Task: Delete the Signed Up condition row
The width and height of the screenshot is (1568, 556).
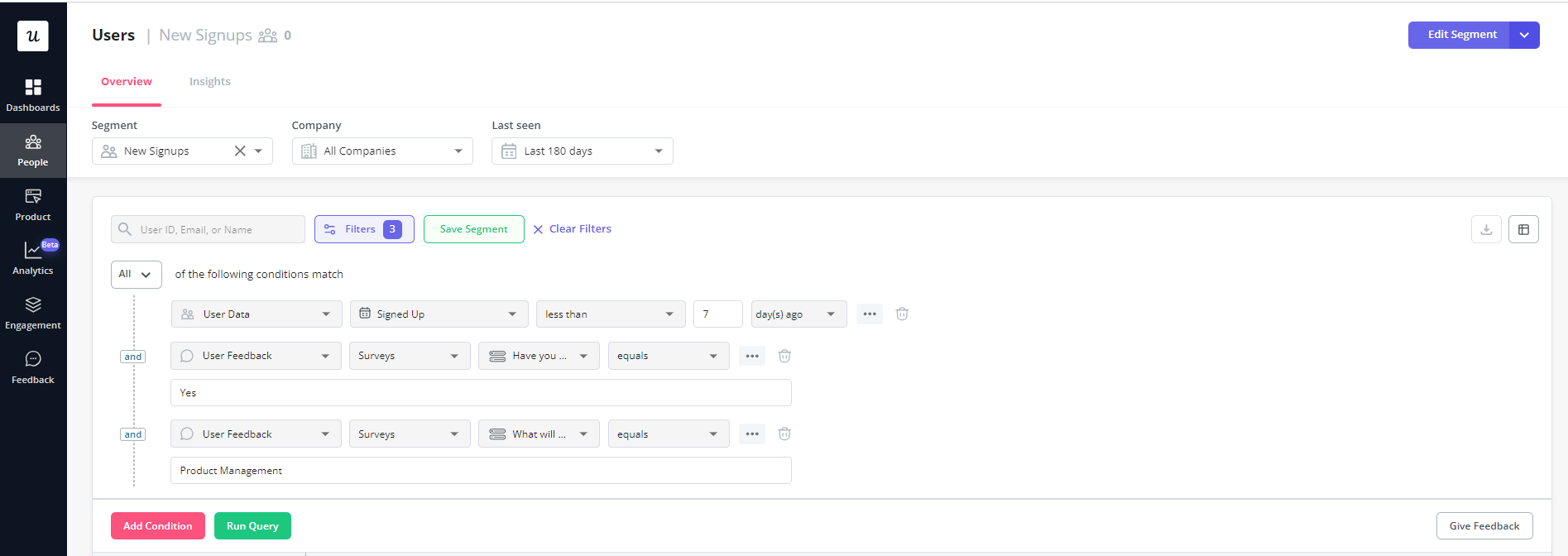Action: (902, 314)
